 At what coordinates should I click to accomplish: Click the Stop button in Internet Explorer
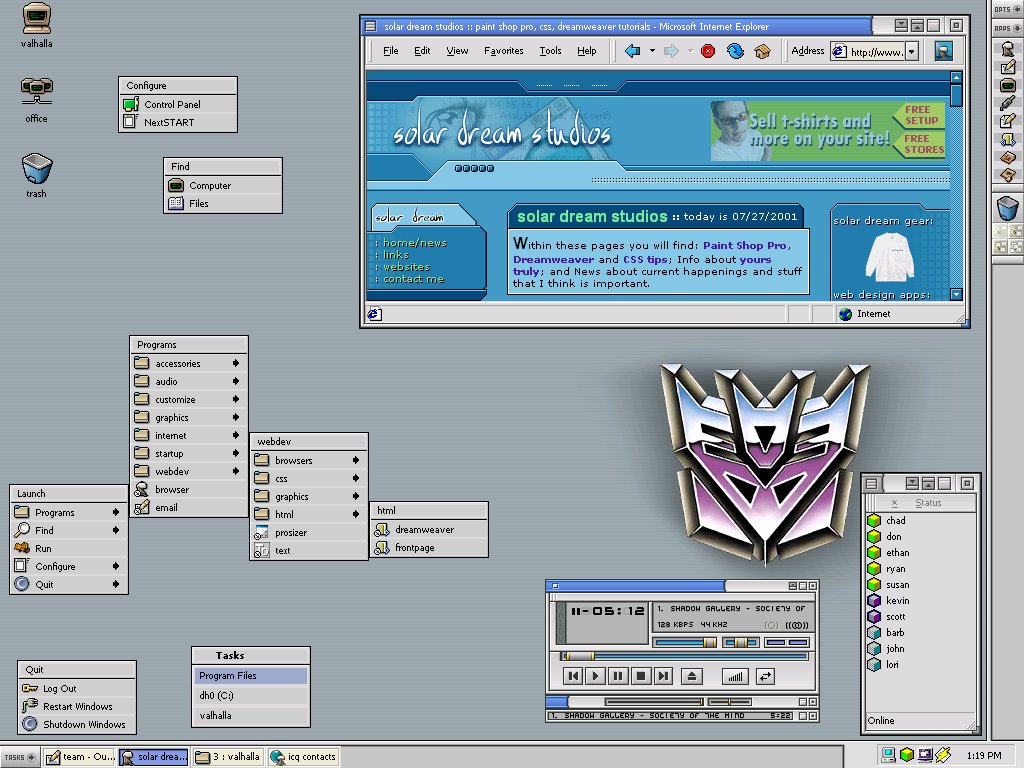click(x=708, y=51)
